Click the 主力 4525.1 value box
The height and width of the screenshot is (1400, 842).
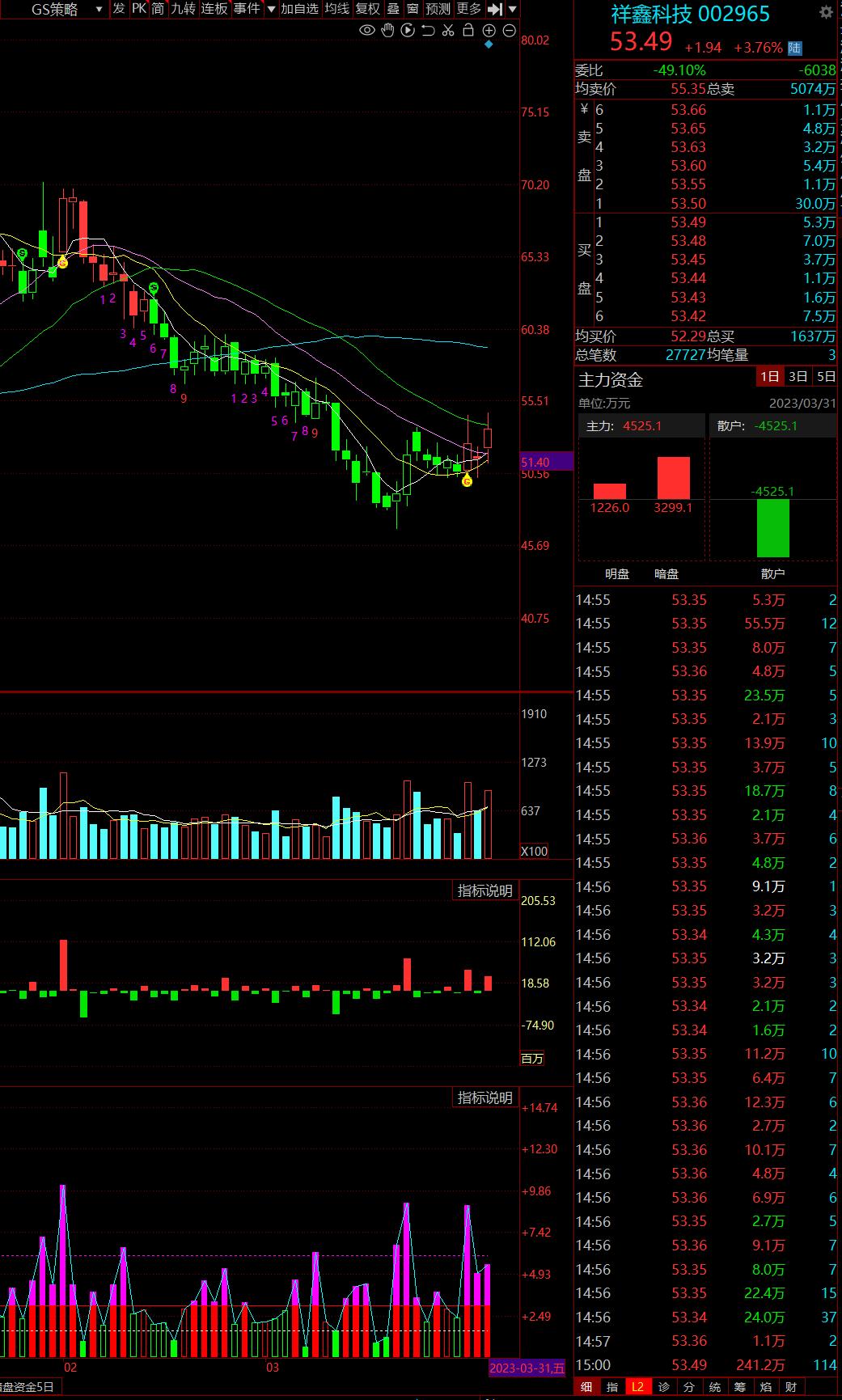(x=641, y=425)
